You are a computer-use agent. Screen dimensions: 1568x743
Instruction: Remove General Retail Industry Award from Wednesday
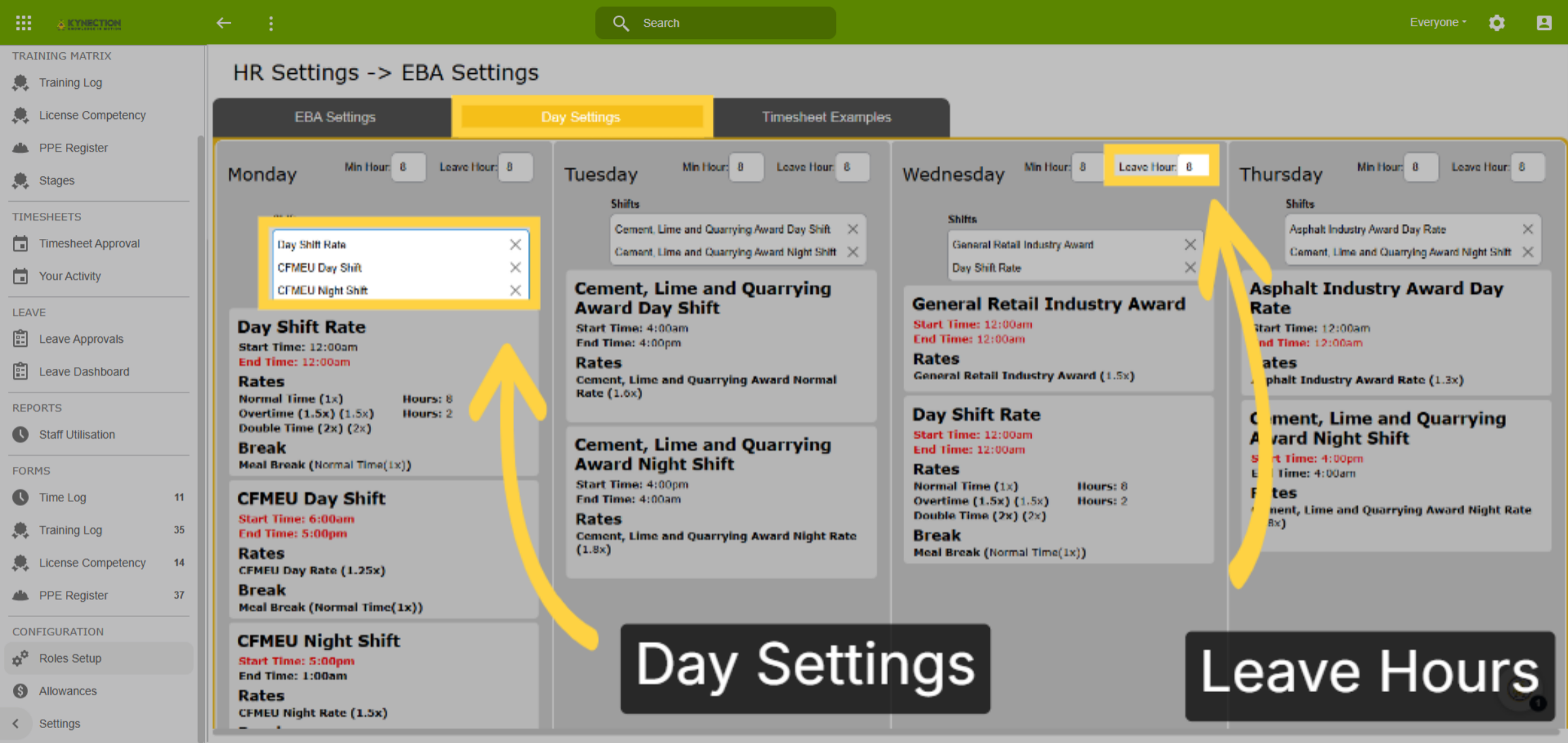point(1190,245)
